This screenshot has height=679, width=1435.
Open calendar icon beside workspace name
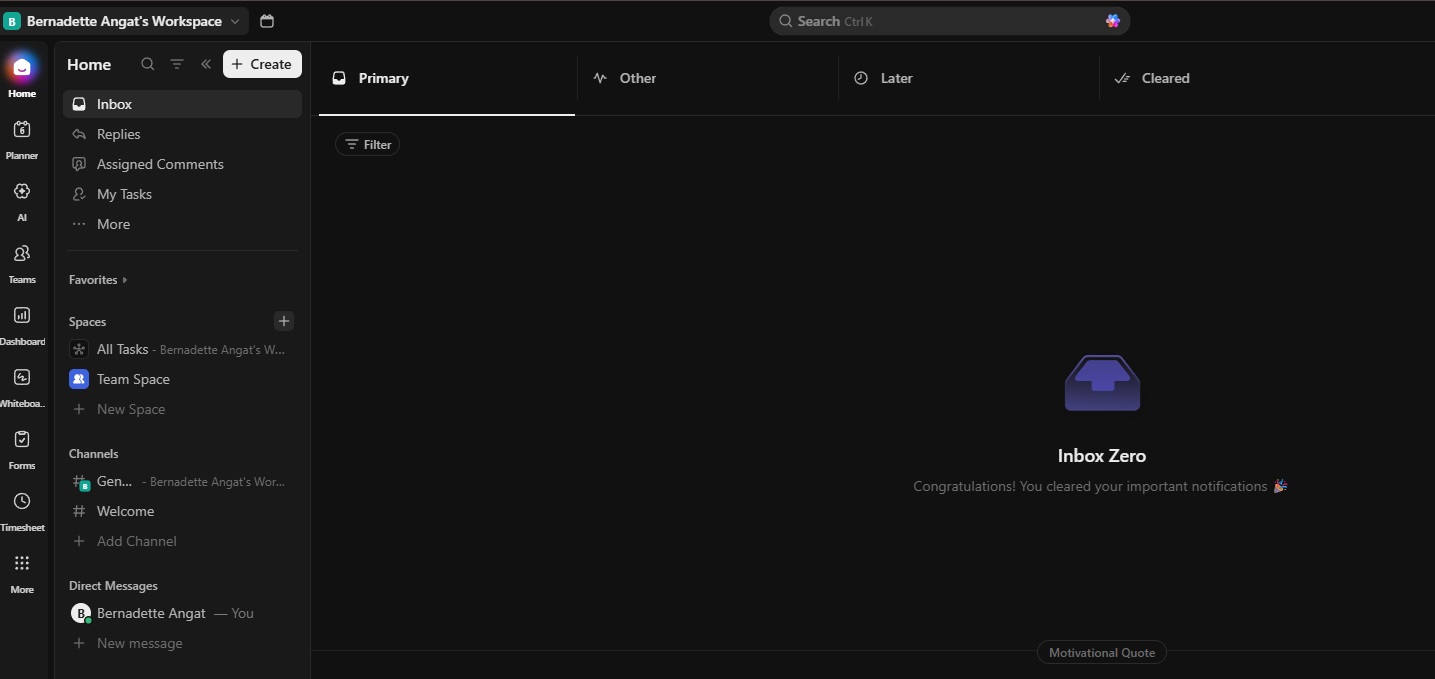click(267, 21)
